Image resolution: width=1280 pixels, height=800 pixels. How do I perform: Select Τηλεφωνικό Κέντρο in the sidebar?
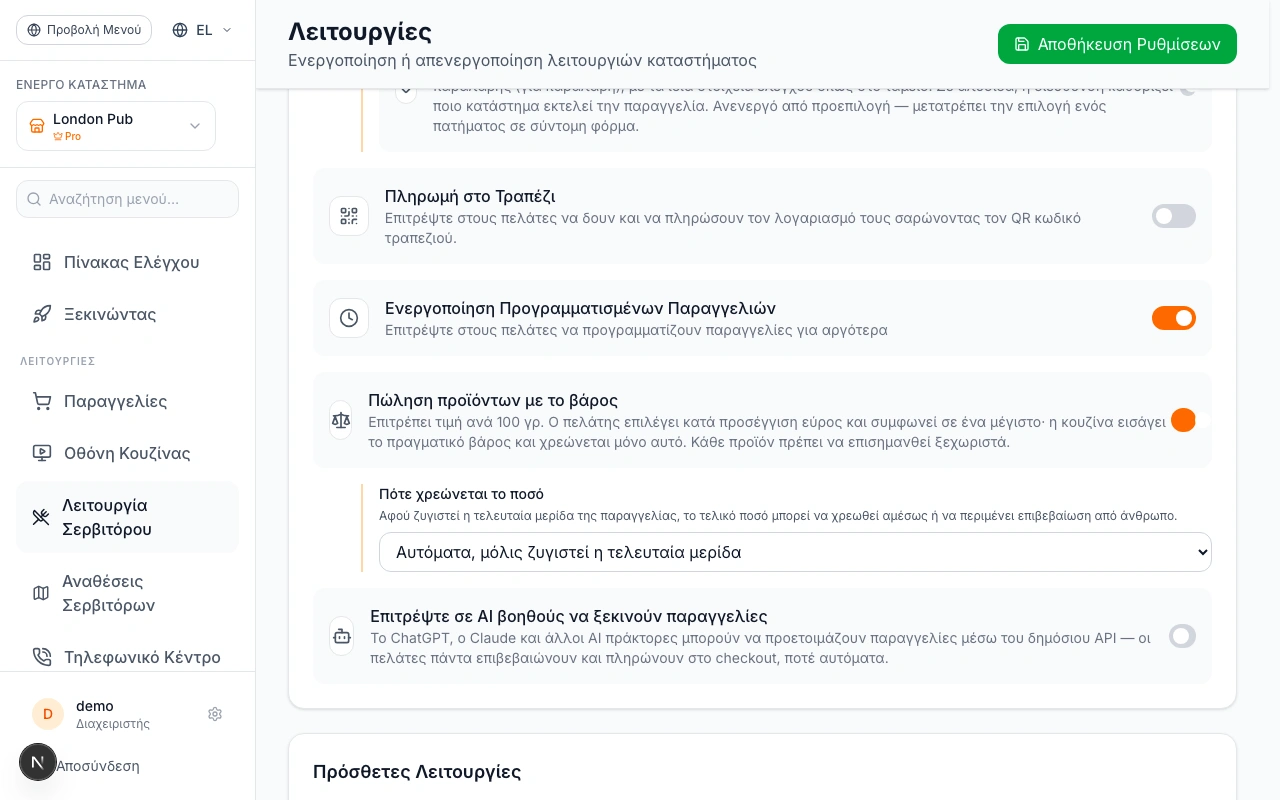[127, 657]
